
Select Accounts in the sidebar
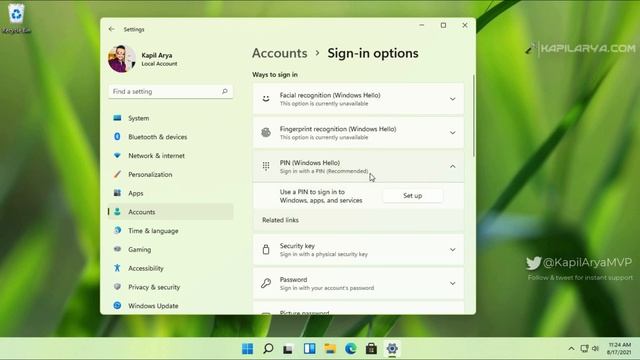(171, 212)
